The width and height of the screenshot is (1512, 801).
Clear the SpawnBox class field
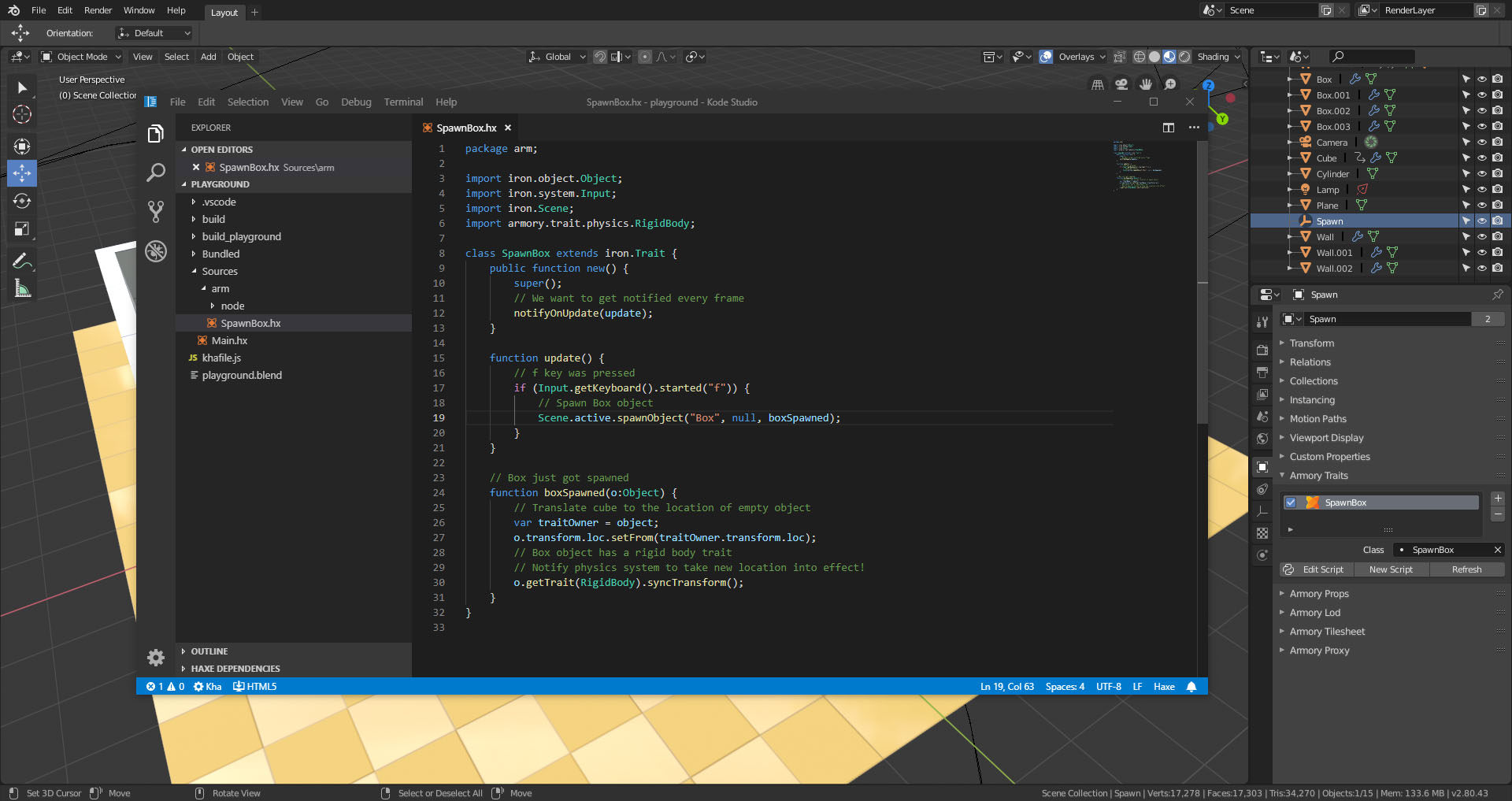[x=1498, y=550]
